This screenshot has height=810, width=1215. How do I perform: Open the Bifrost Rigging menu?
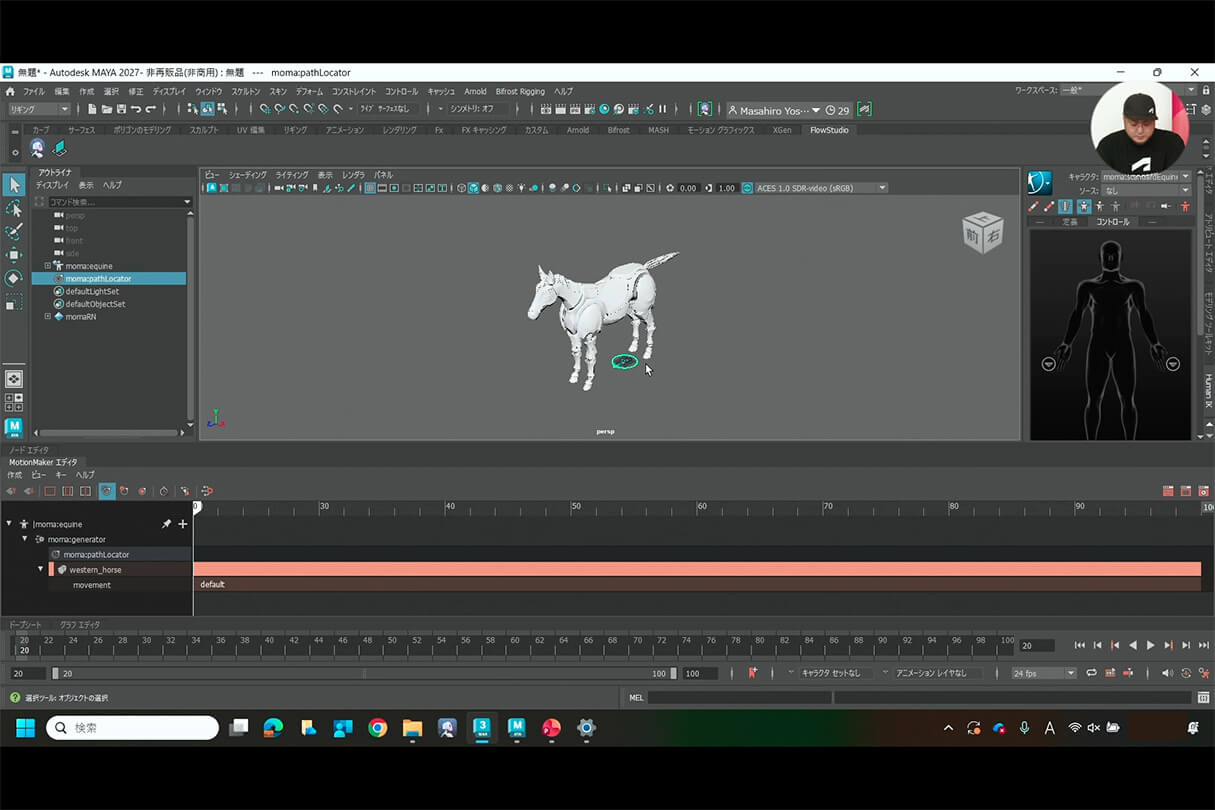click(520, 91)
